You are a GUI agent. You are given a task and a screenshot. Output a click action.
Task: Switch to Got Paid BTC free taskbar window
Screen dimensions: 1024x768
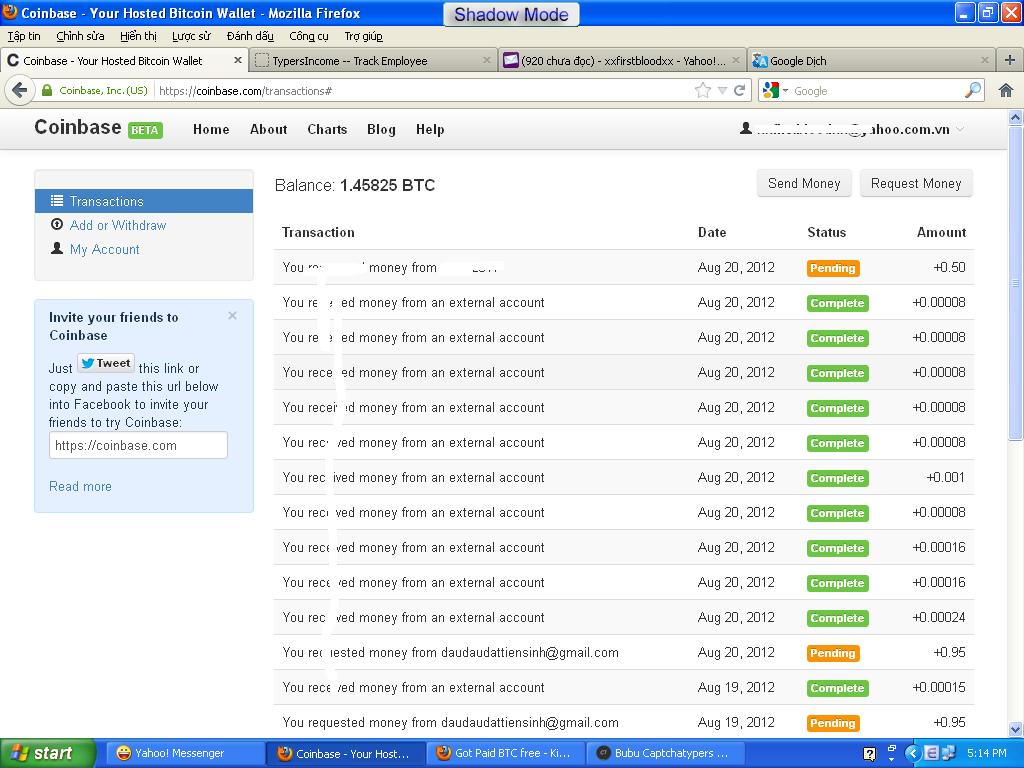506,754
